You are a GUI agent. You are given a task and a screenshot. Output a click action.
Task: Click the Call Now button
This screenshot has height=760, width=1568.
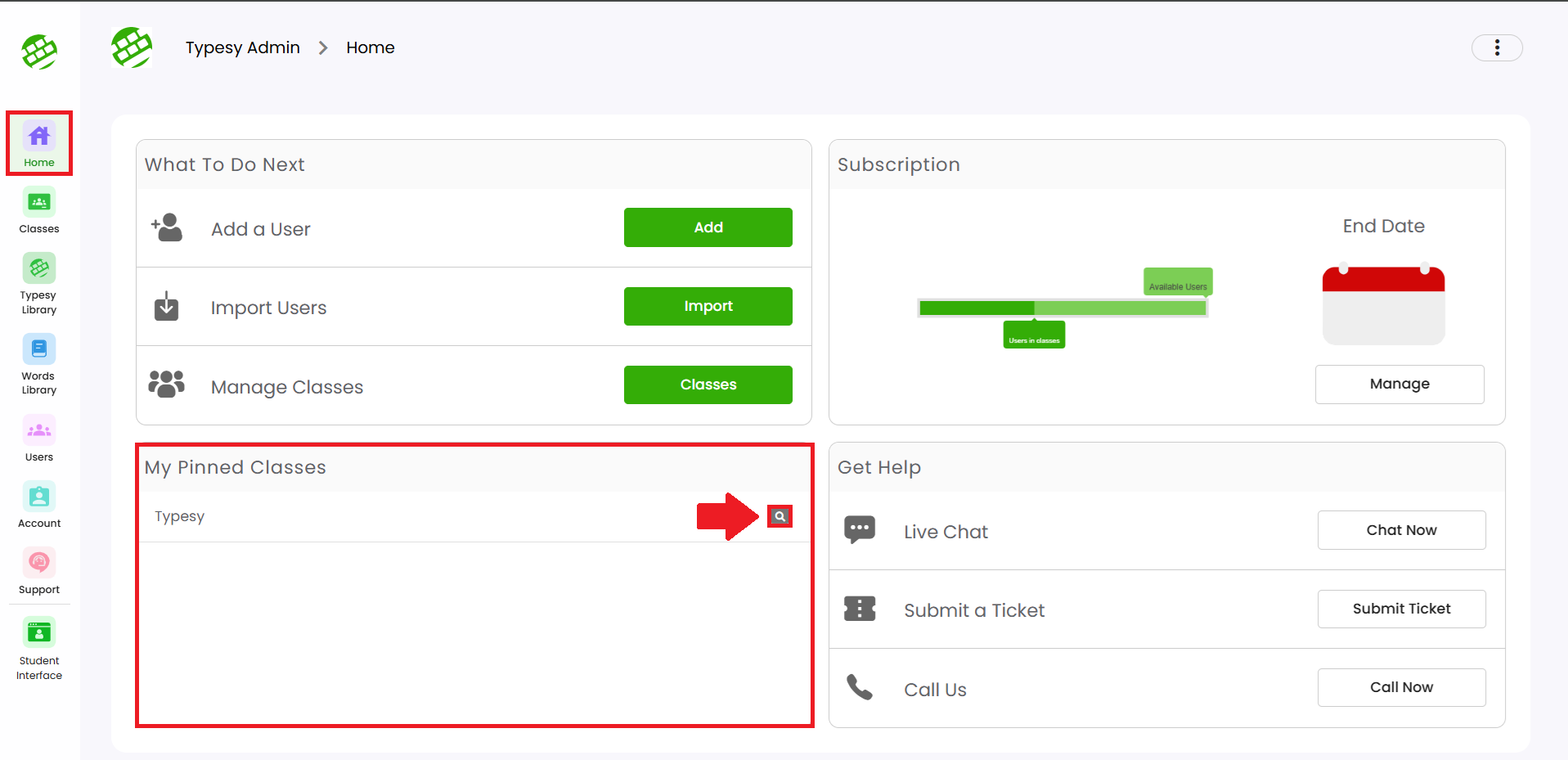1400,687
